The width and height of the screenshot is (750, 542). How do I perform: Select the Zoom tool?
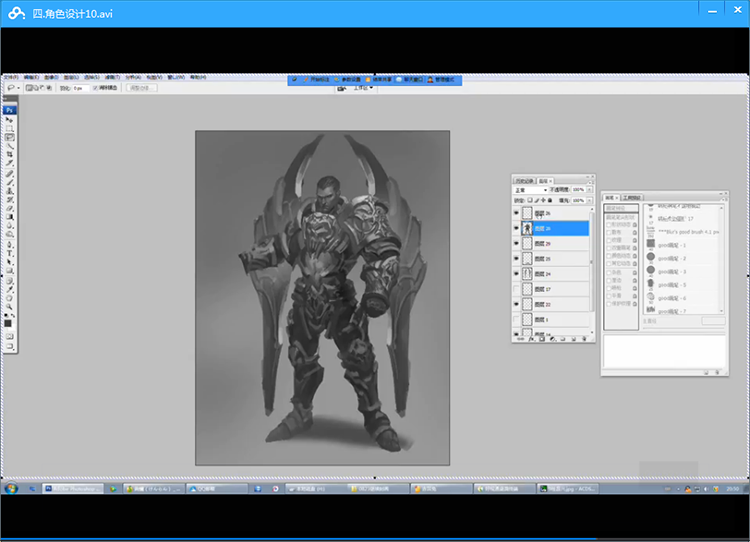9,307
